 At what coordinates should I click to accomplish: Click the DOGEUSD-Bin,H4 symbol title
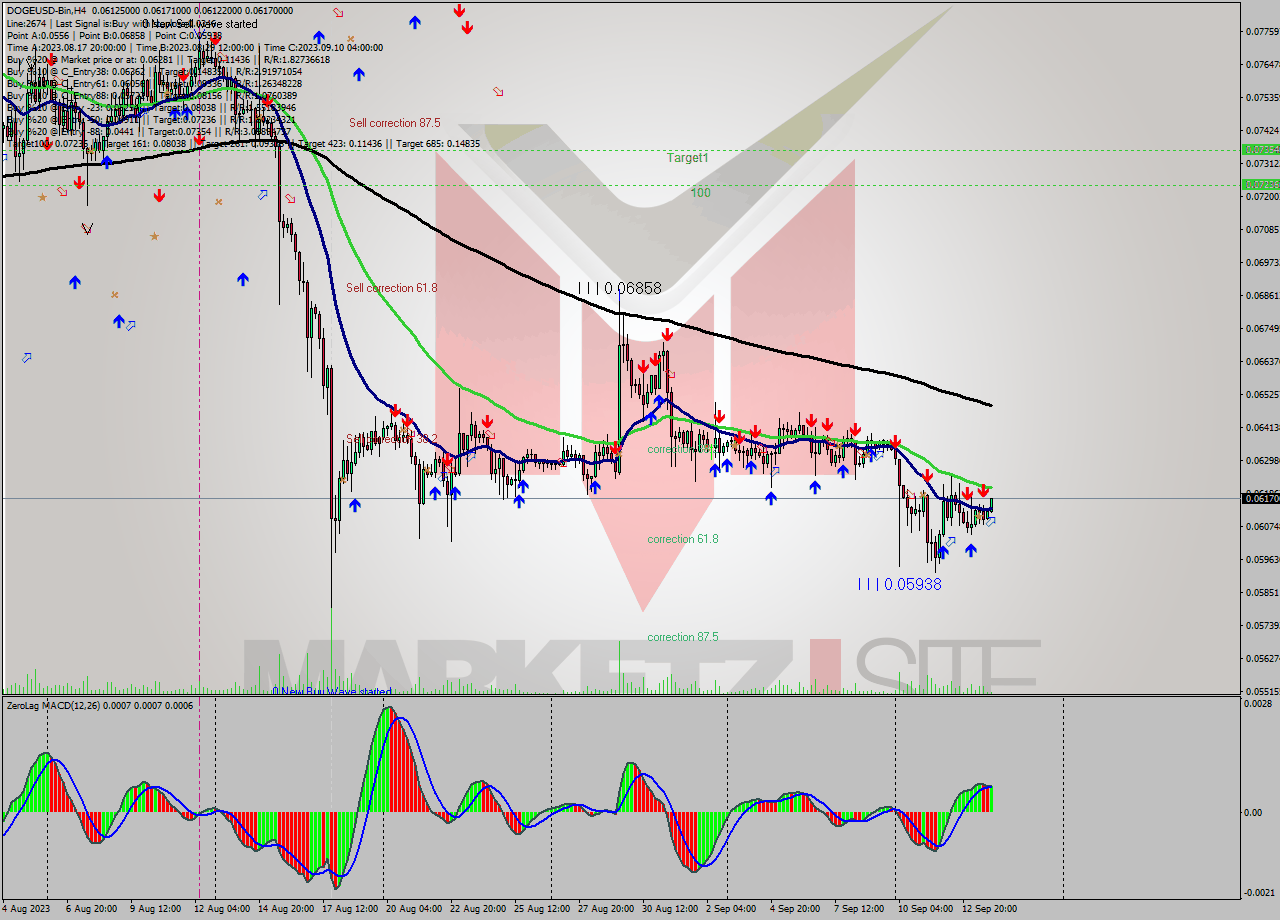(x=45, y=10)
